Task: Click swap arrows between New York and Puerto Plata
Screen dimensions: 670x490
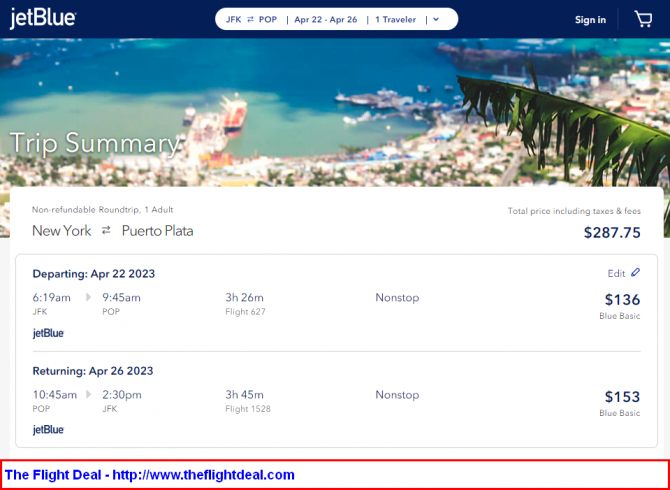Action: coord(106,231)
